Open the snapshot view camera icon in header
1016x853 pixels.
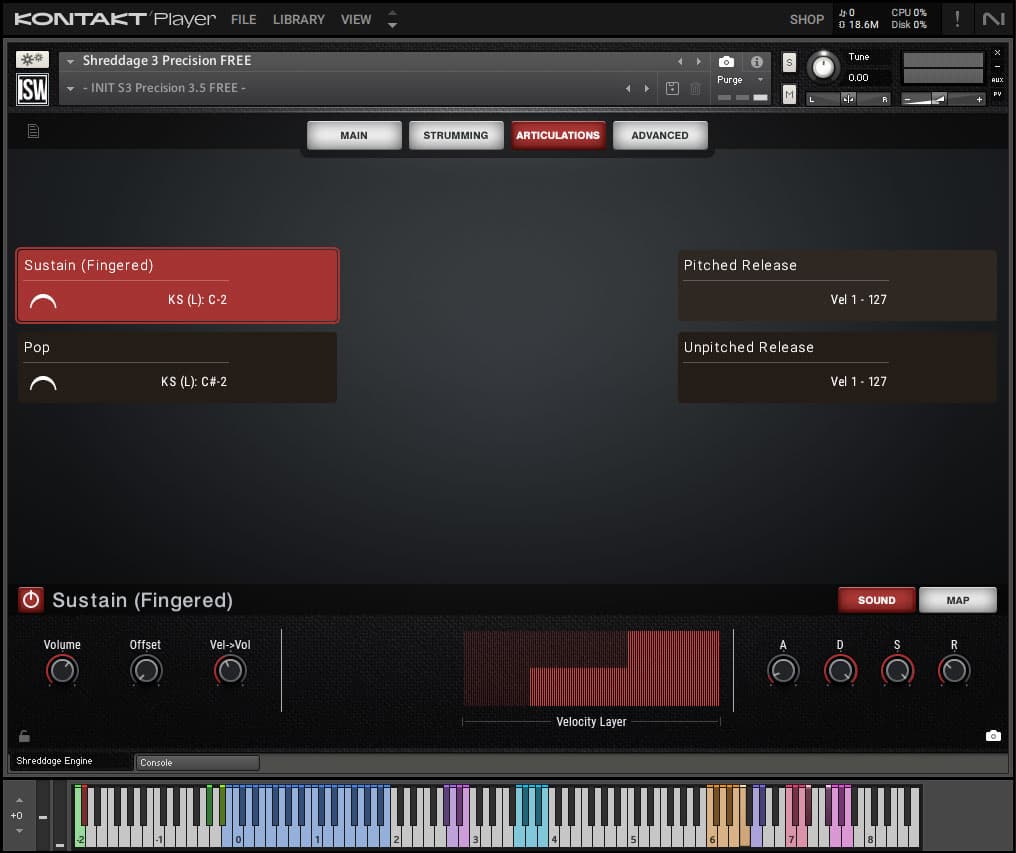tap(726, 62)
